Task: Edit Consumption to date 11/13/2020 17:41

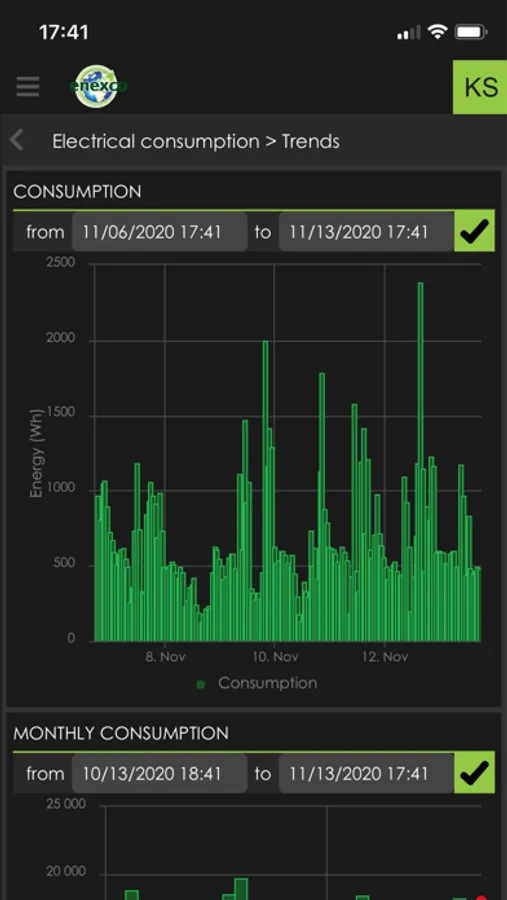Action: point(366,232)
